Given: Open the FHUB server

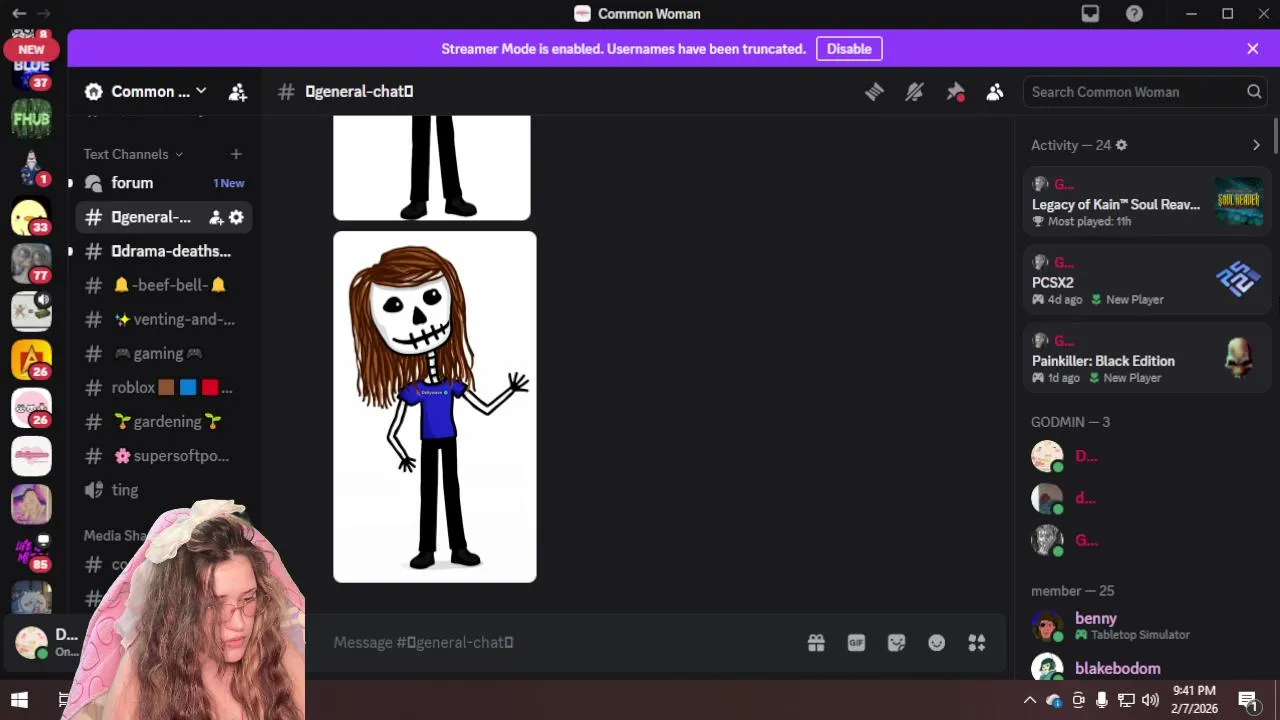Looking at the screenshot, I should [31, 119].
